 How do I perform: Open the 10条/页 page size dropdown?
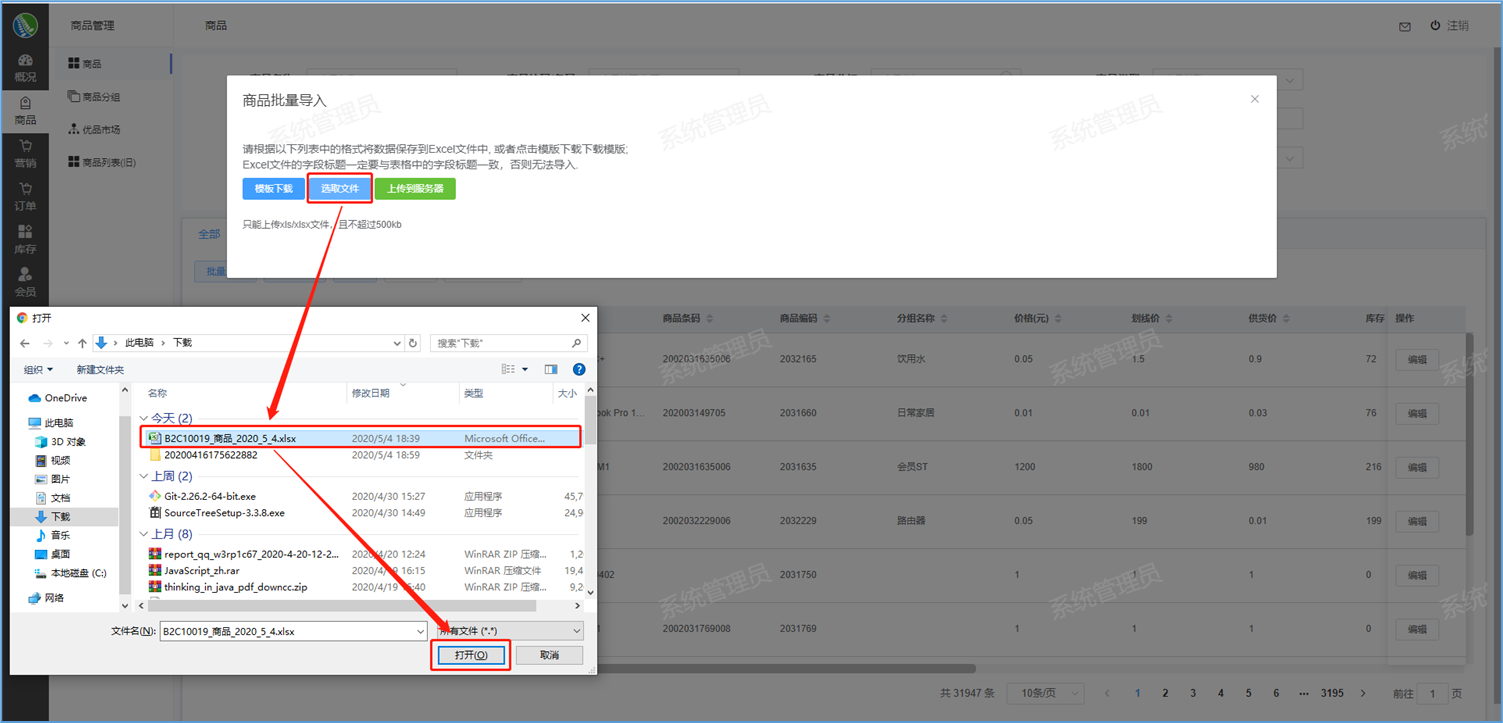click(x=1045, y=693)
